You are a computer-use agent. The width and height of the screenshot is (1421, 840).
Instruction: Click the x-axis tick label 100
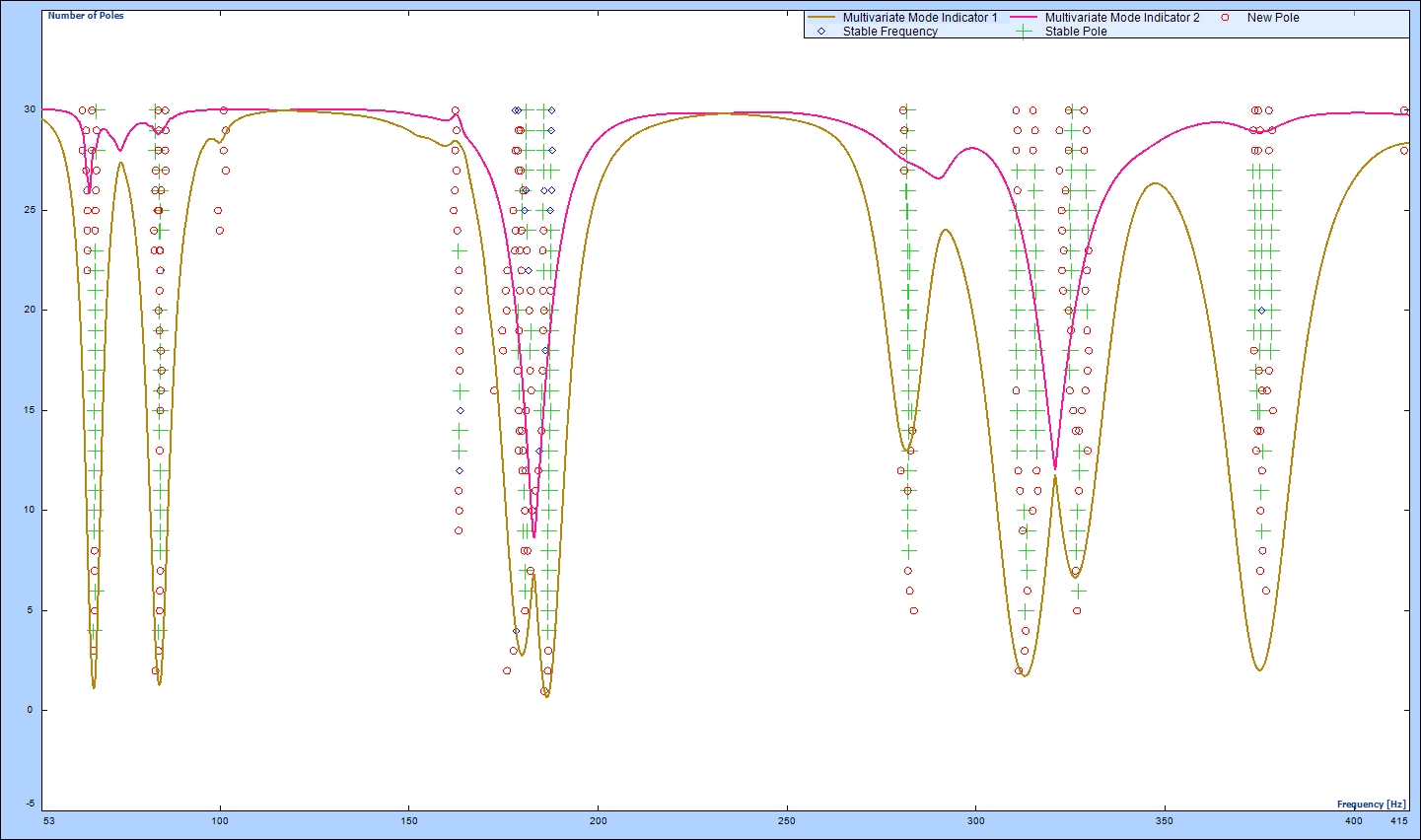pos(220,820)
